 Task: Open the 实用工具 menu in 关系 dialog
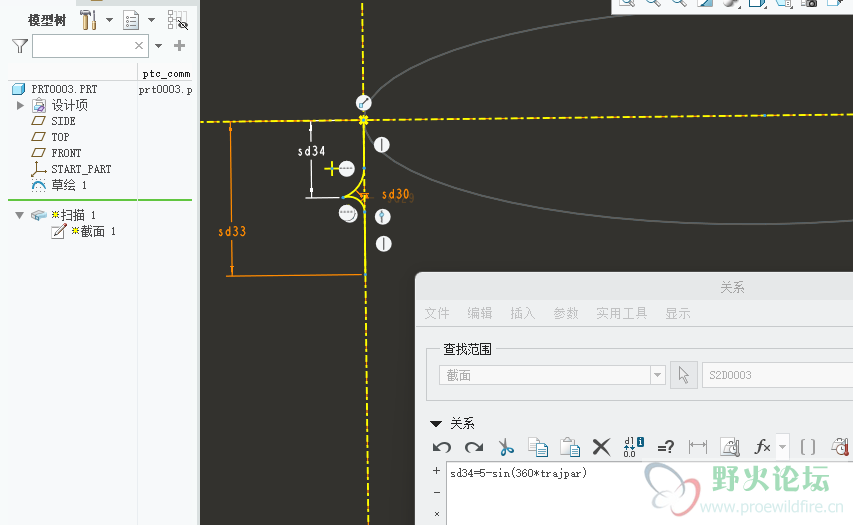pos(621,313)
